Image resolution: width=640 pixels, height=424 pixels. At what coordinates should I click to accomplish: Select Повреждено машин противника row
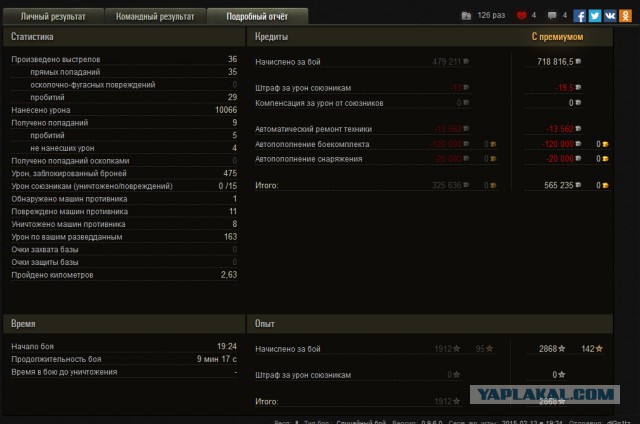coord(124,211)
